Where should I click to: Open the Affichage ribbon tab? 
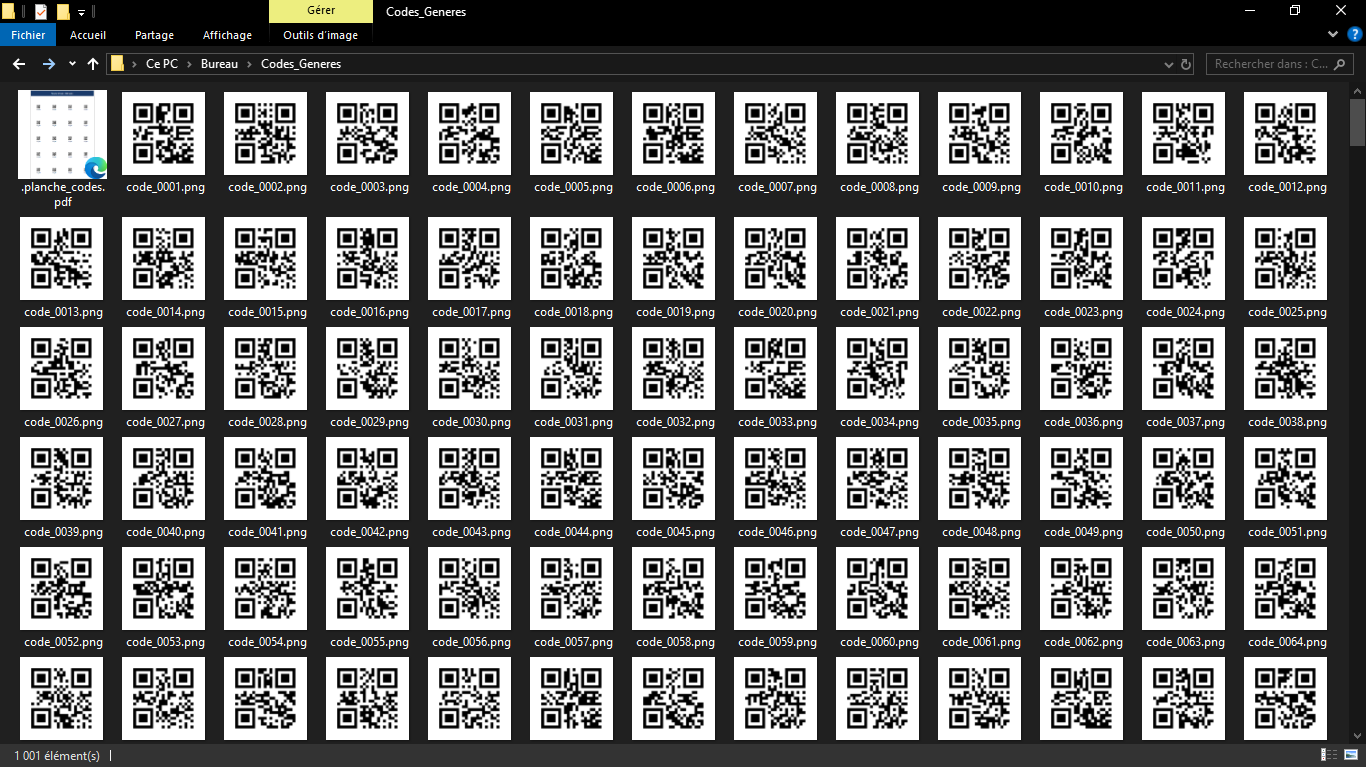tap(227, 35)
